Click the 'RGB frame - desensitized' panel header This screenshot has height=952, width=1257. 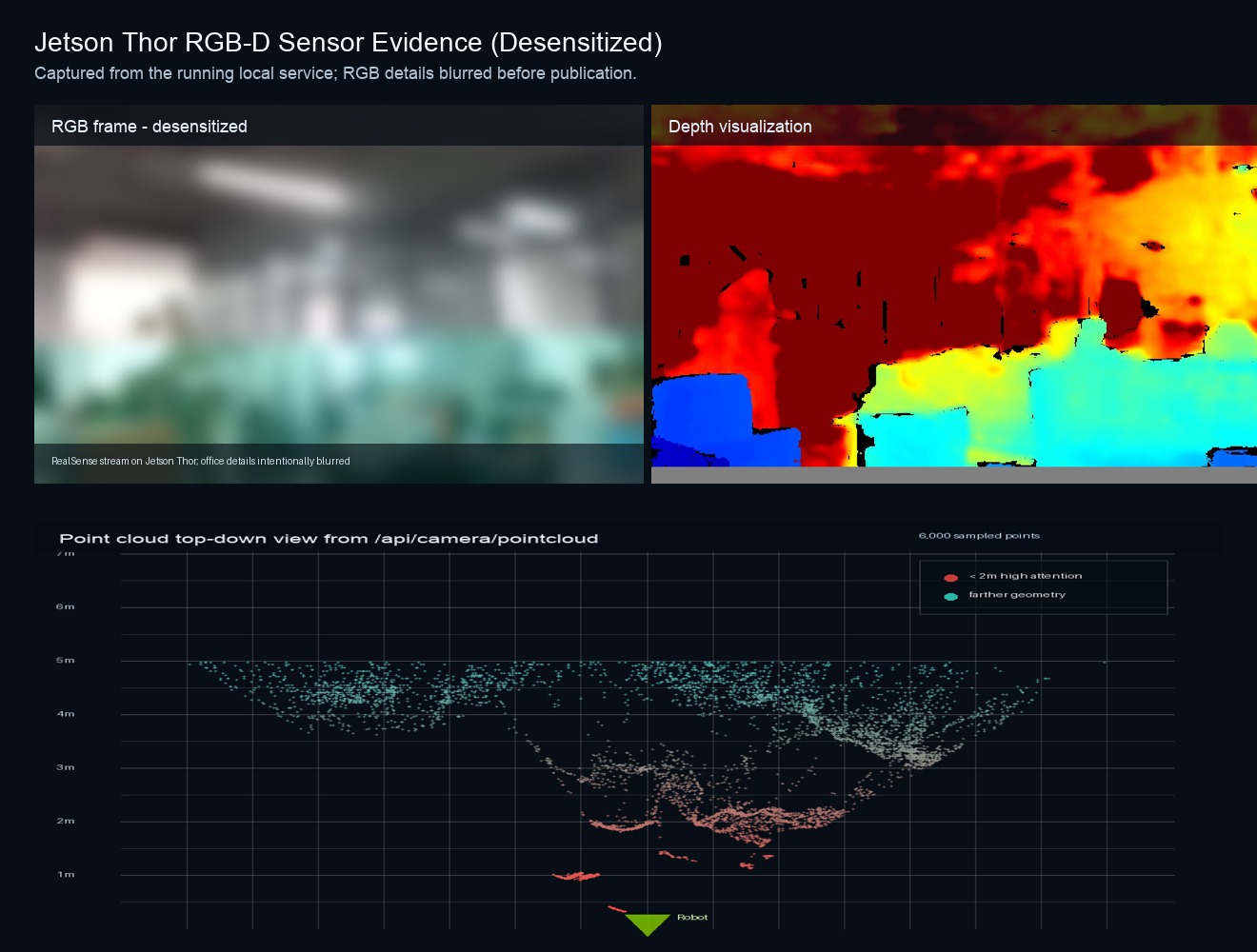coord(339,126)
